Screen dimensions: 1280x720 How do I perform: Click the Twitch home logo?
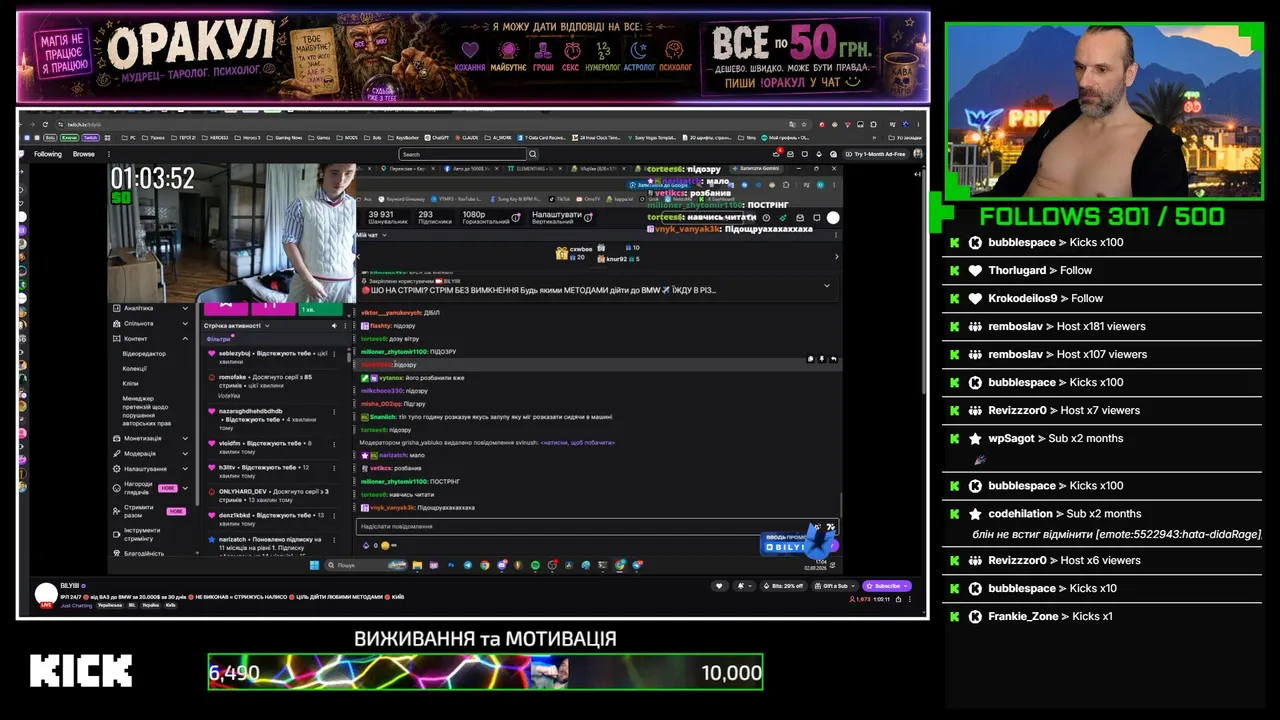coord(23,154)
